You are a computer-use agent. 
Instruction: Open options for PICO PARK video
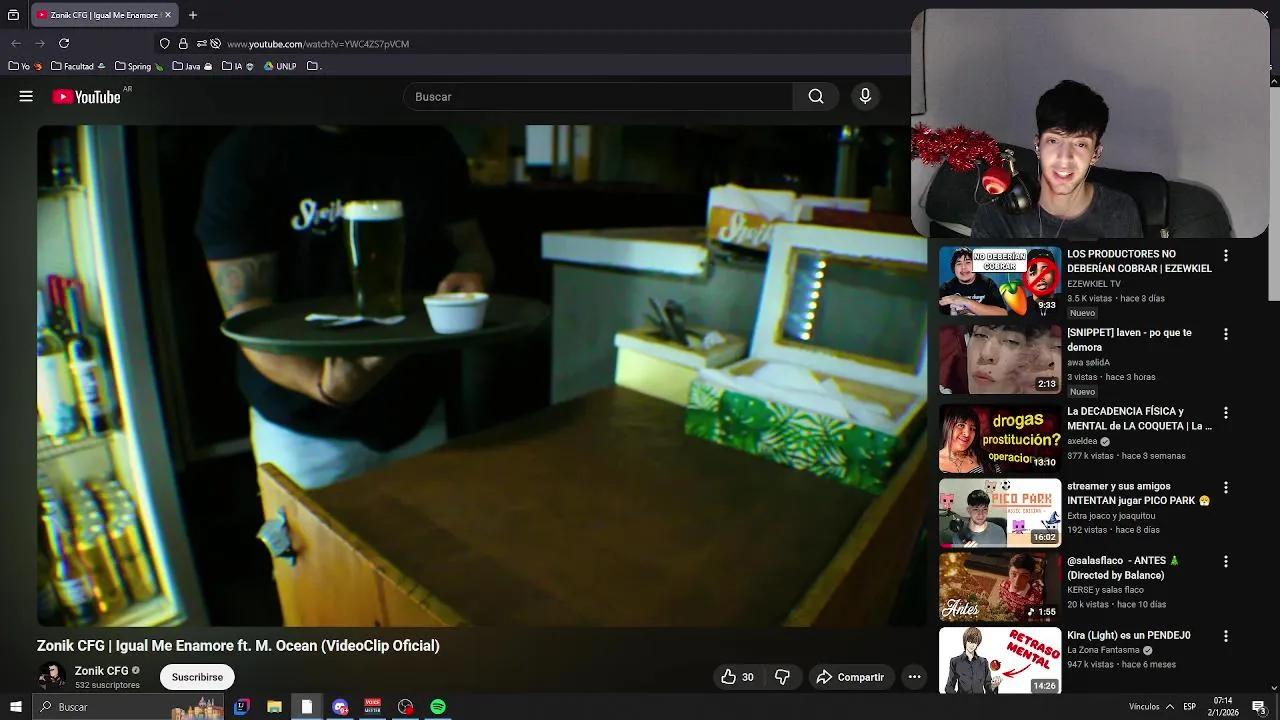click(x=1225, y=488)
